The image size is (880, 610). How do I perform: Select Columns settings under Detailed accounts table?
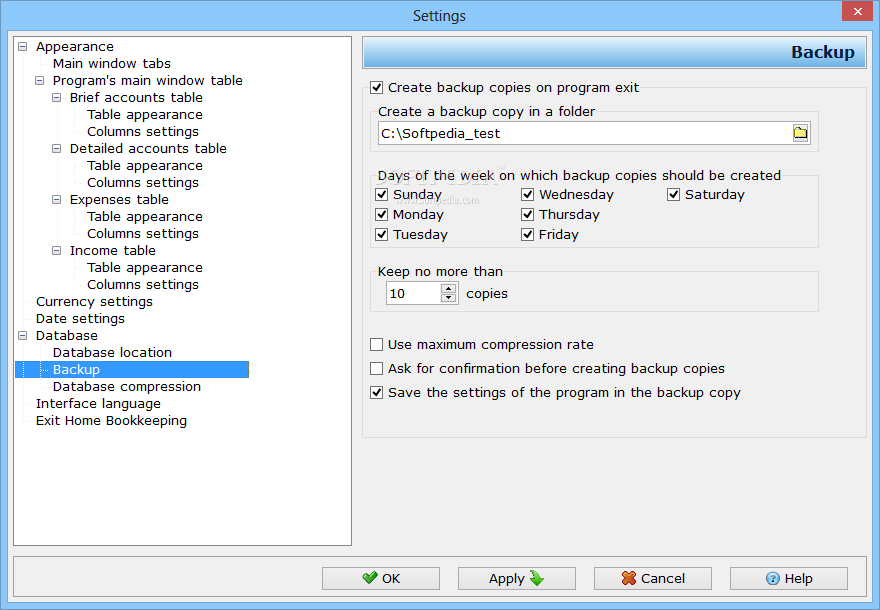coord(143,182)
